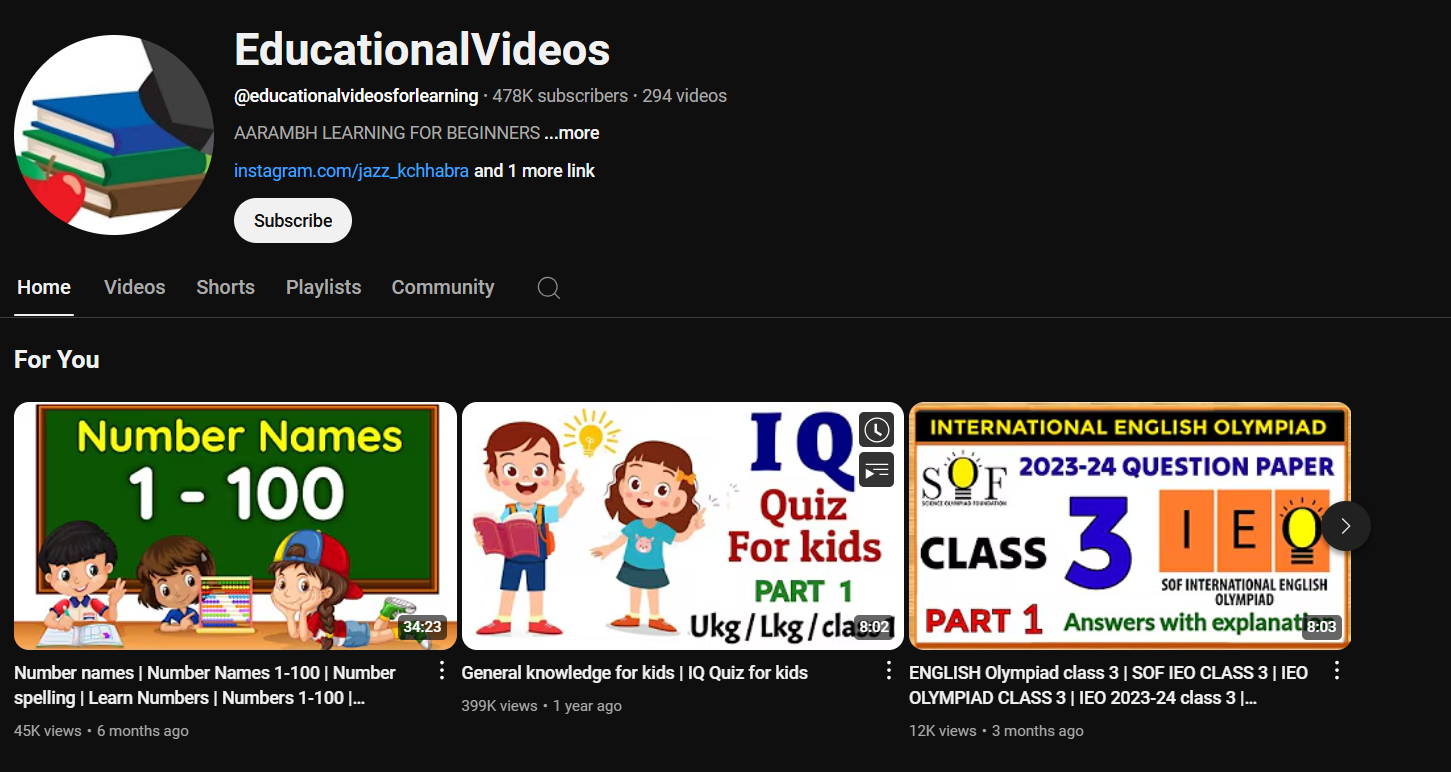Click the 8:02 duration badge
This screenshot has height=772, width=1451.
click(874, 627)
